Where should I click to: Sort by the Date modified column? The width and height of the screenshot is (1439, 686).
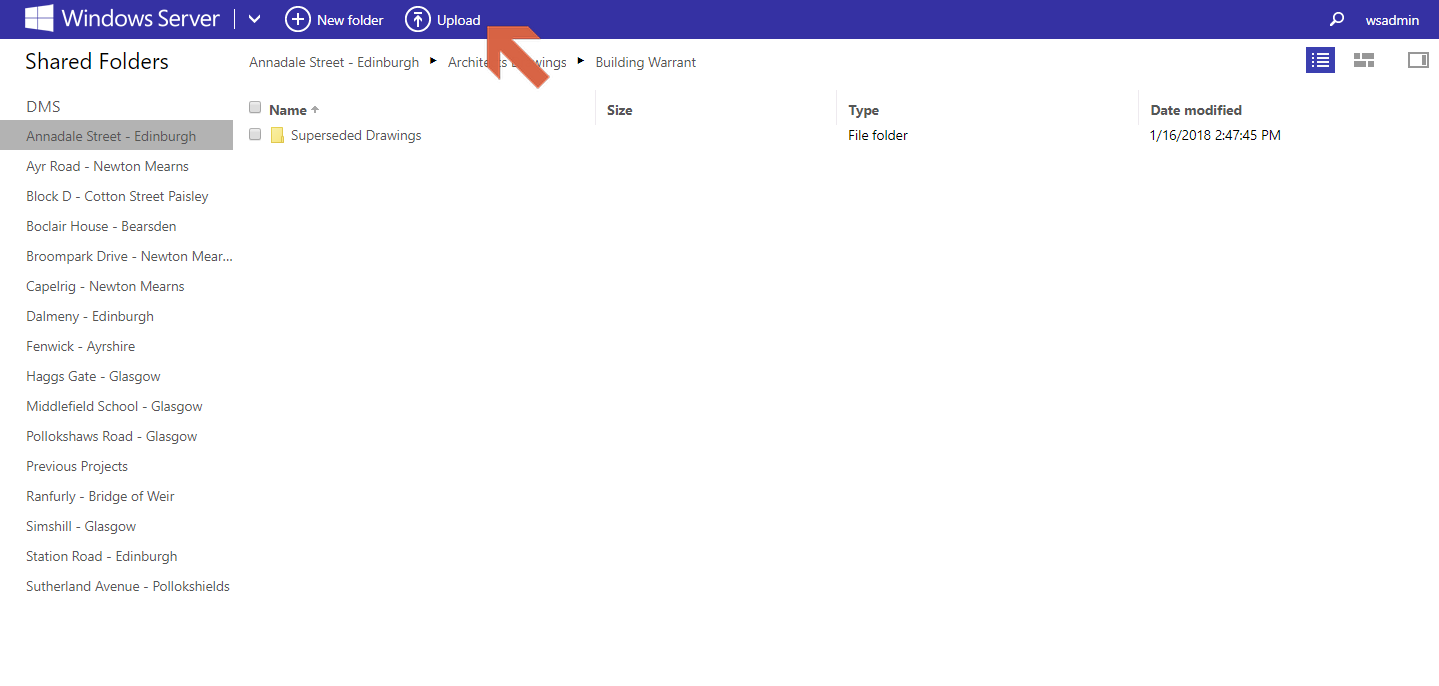tap(1196, 110)
